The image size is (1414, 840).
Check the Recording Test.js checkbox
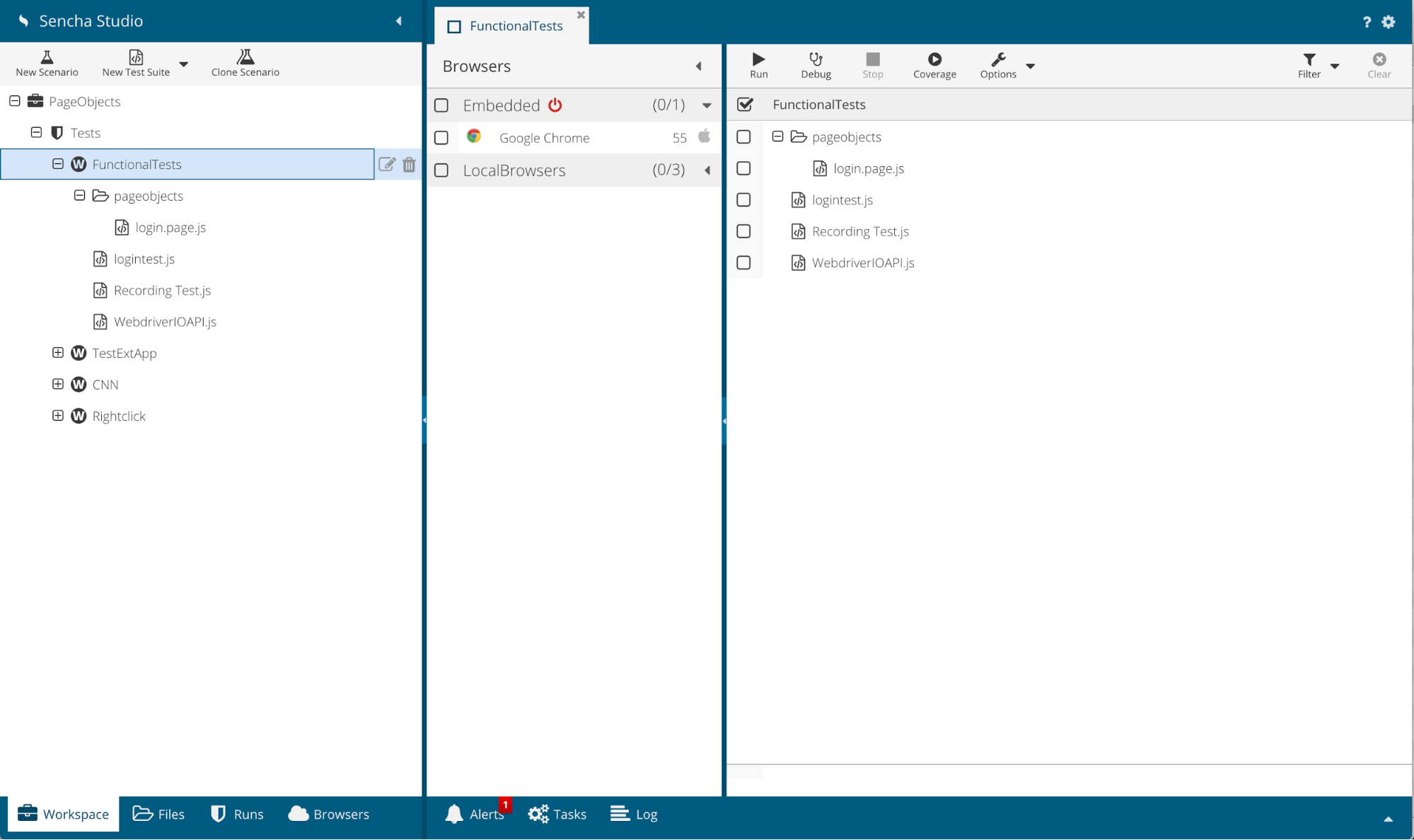tap(743, 231)
